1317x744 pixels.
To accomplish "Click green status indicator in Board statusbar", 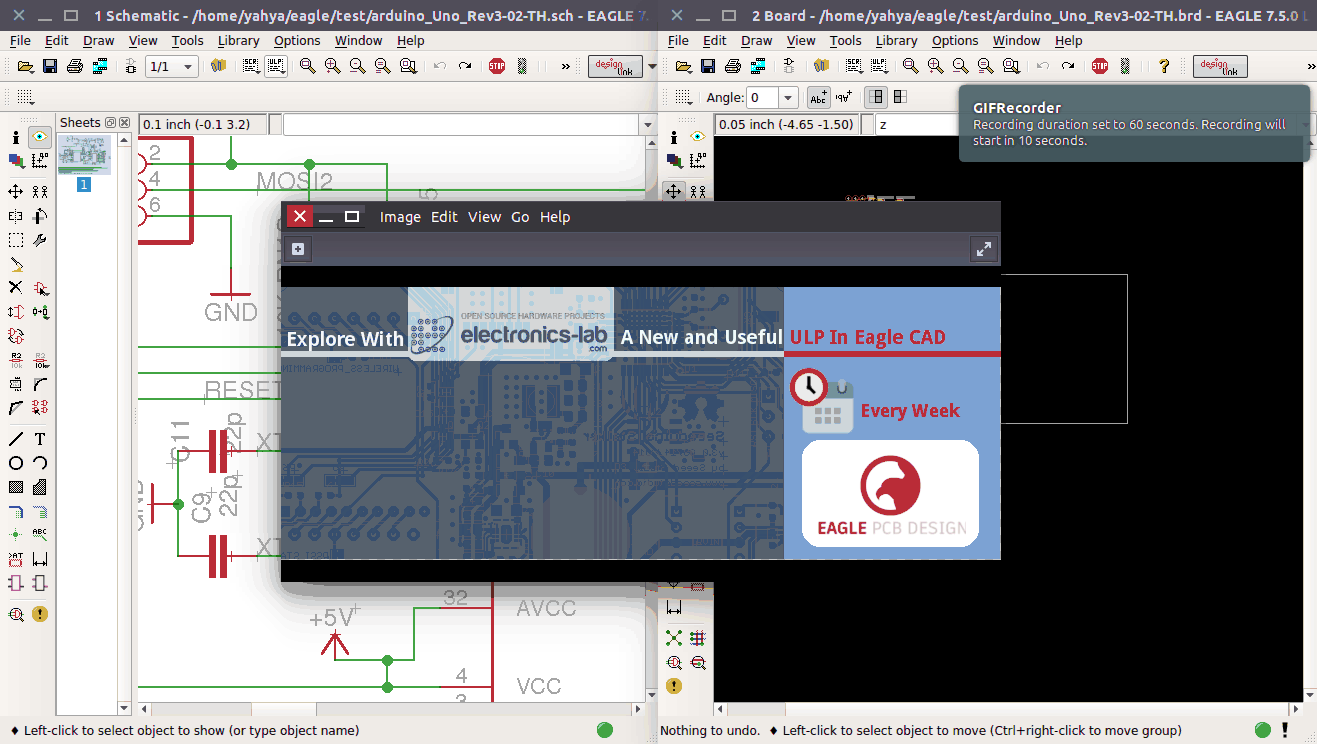I will [1263, 730].
